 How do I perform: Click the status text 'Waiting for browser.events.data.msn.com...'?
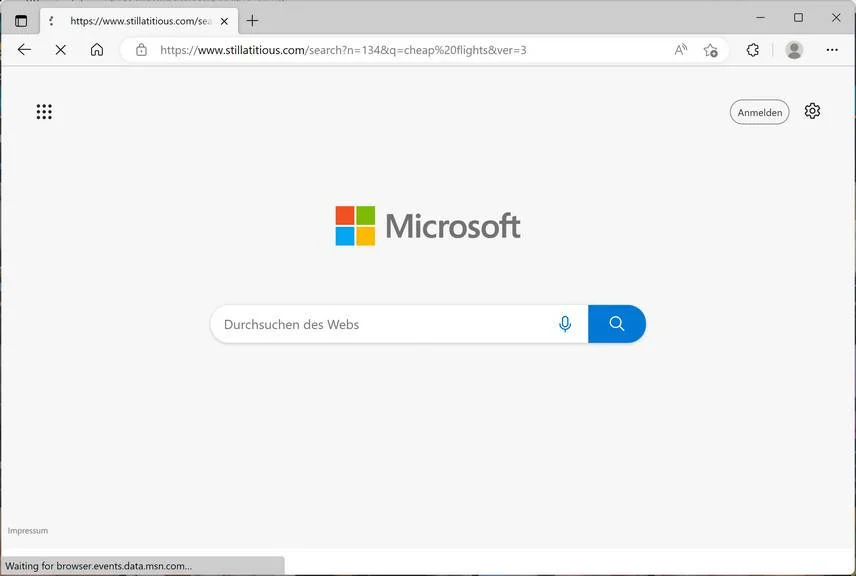click(x=99, y=566)
